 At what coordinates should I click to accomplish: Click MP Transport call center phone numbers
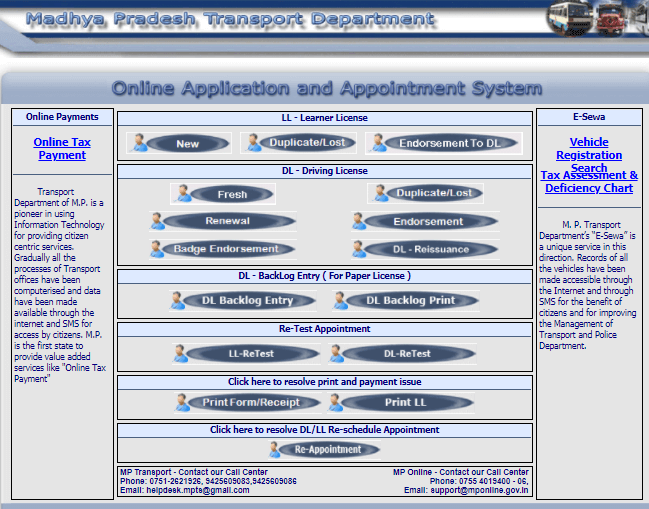click(223, 481)
